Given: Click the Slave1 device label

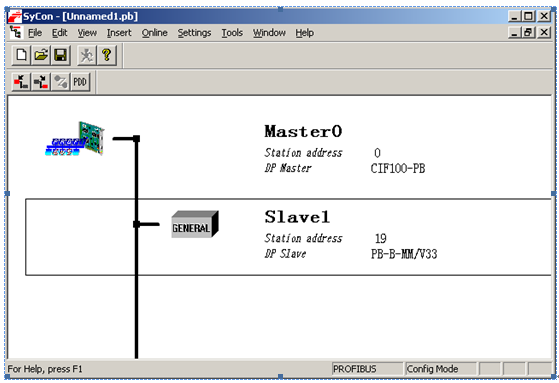Looking at the screenshot, I should pyautogui.click(x=297, y=217).
